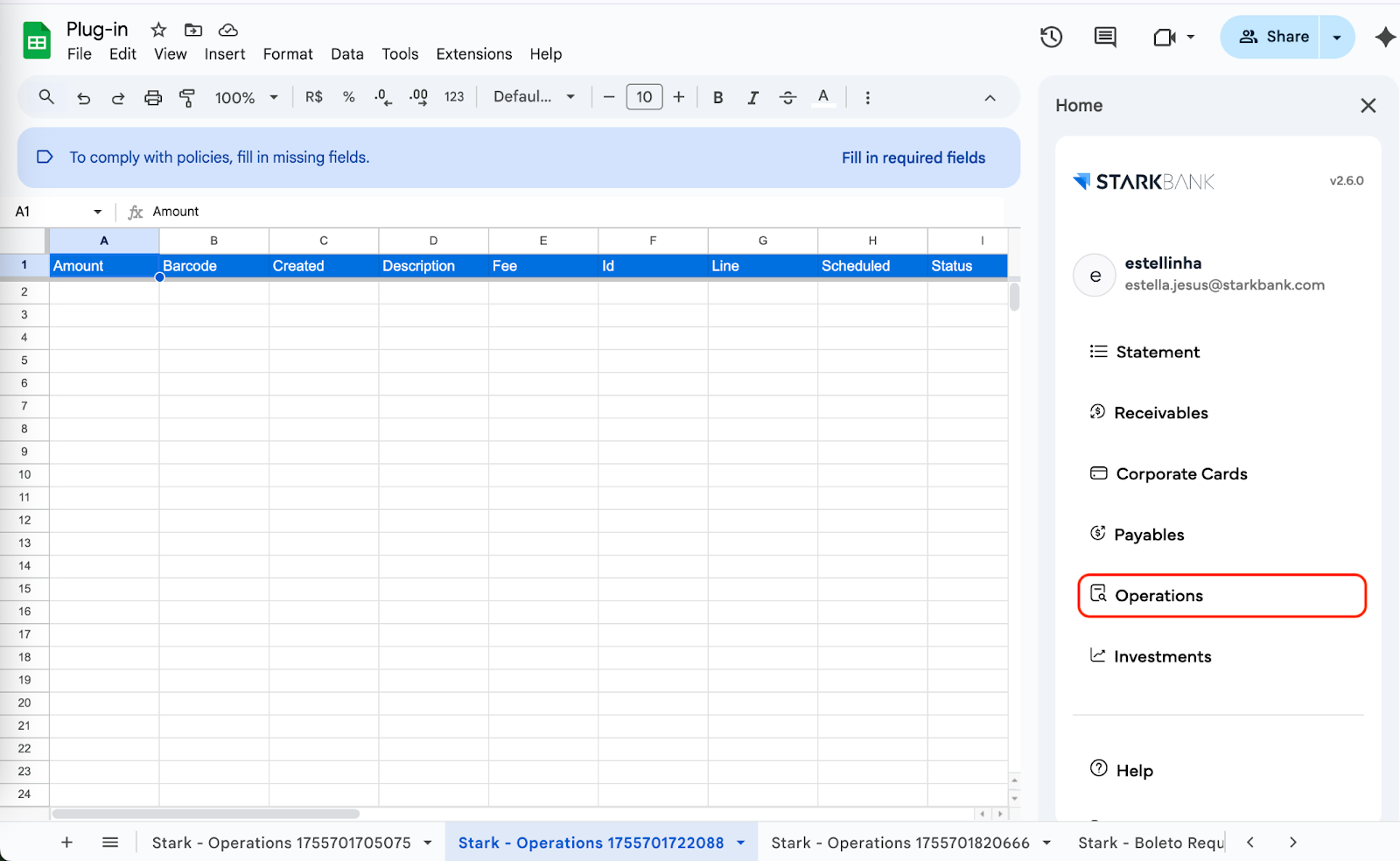Toggle strikethrough formatting
Image resolution: width=1400 pixels, height=861 pixels.
[x=787, y=98]
